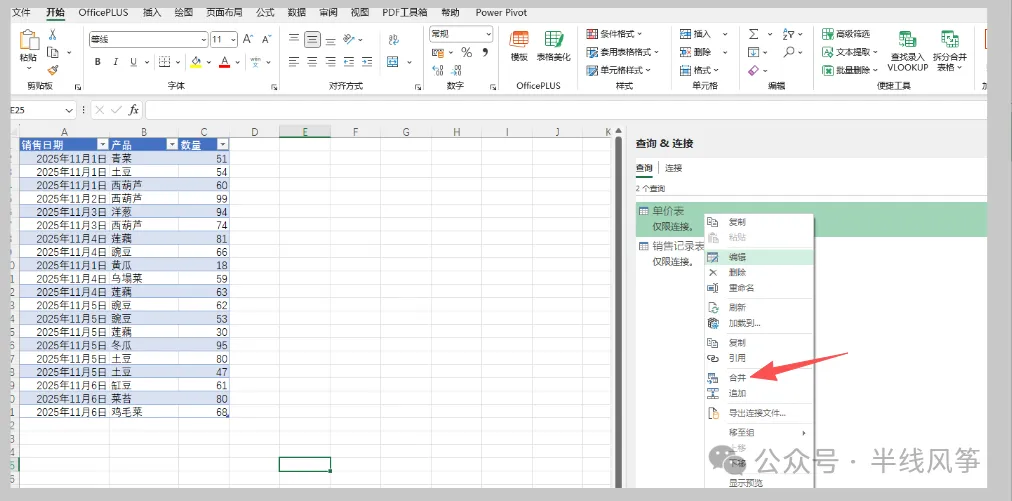Expand the number format 常规 combo box
Image resolution: width=1012 pixels, height=501 pixels.
(x=461, y=34)
